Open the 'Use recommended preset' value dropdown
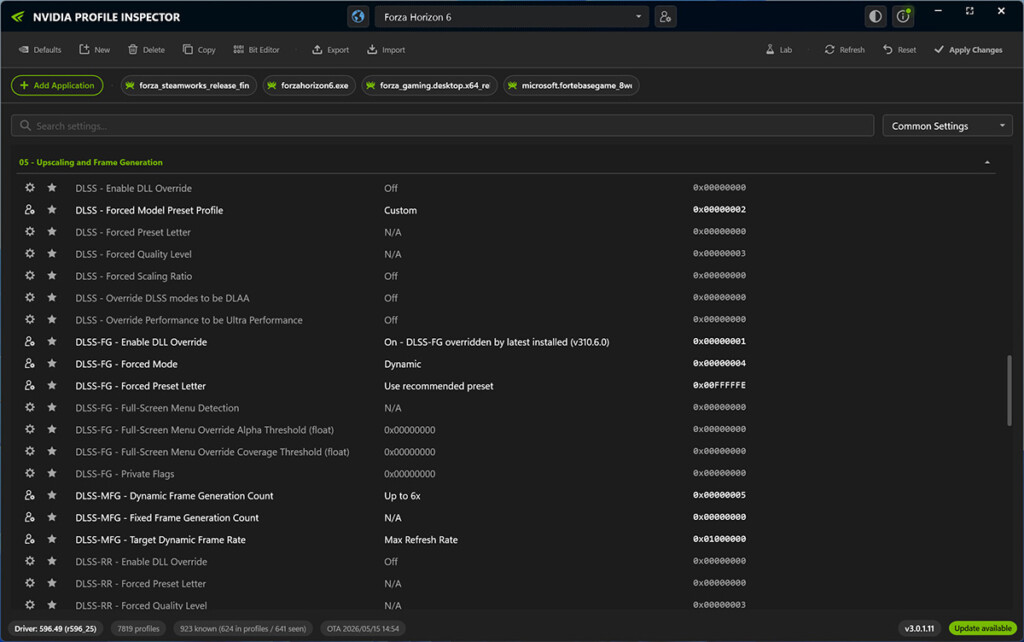The width and height of the screenshot is (1024, 642). (438, 386)
